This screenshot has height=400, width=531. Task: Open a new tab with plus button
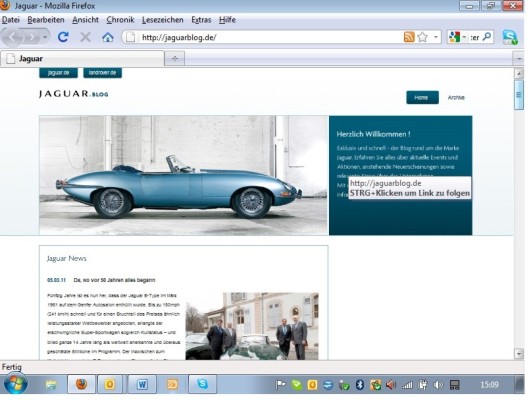click(x=175, y=59)
